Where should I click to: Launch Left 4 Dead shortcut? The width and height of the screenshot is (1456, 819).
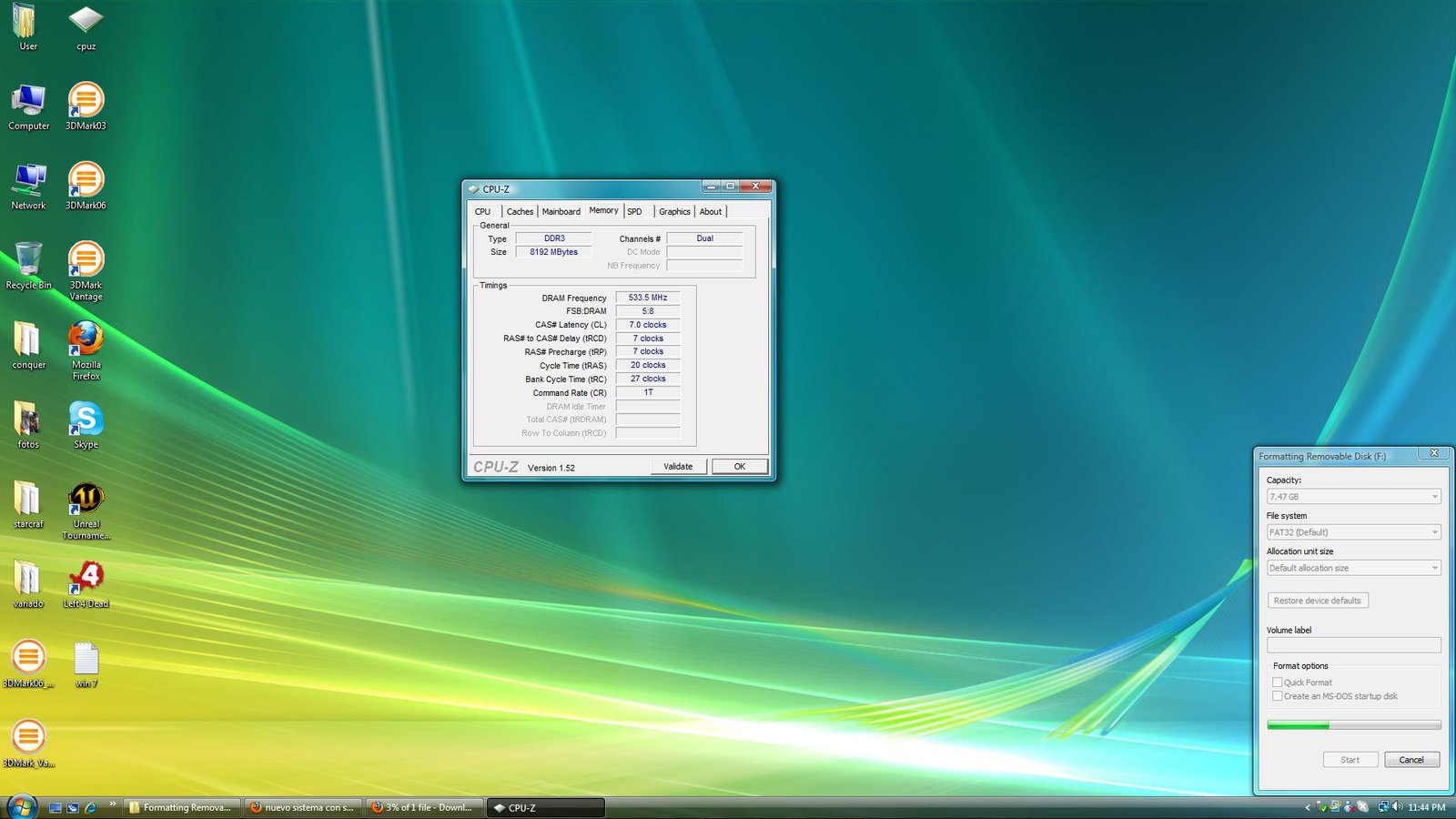(86, 584)
